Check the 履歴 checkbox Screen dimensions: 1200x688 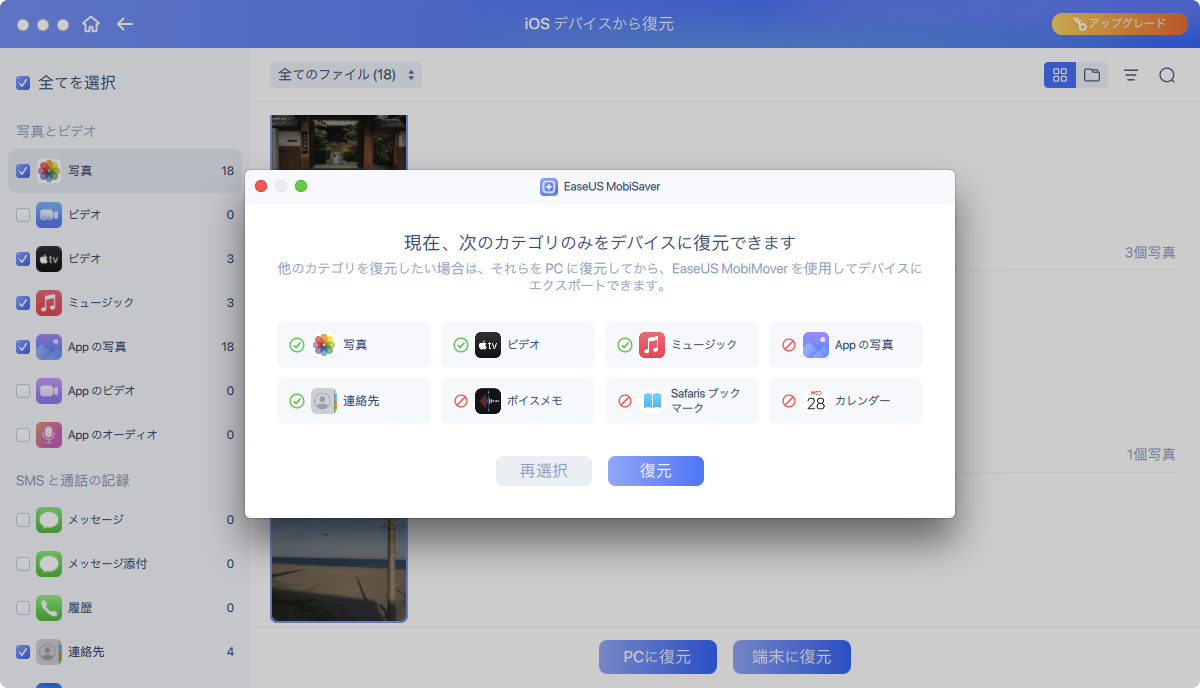pyautogui.click(x=23, y=608)
